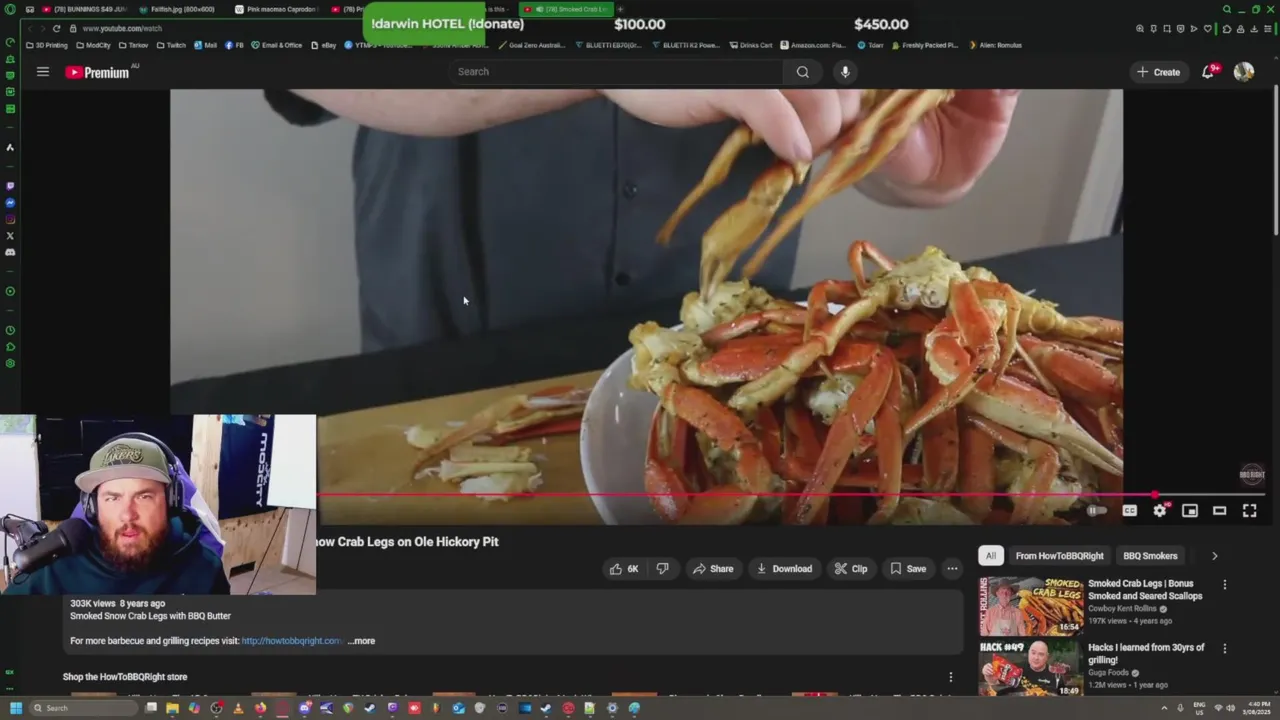Show hidden system tray icons
Viewport: 1280px width, 720px height.
pyautogui.click(x=1165, y=708)
